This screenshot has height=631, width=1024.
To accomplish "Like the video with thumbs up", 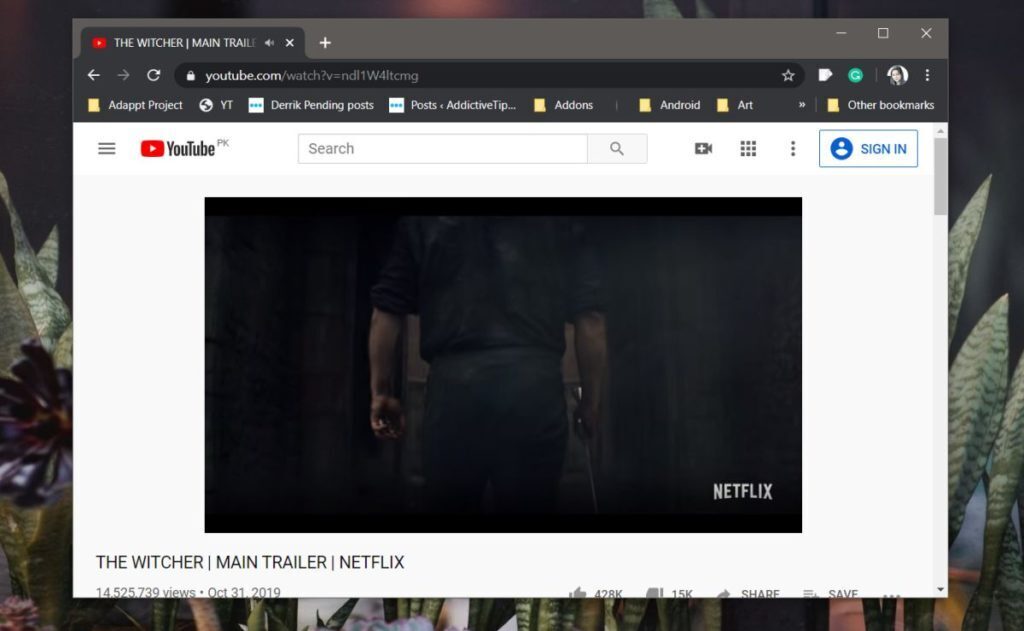I will pos(577,592).
